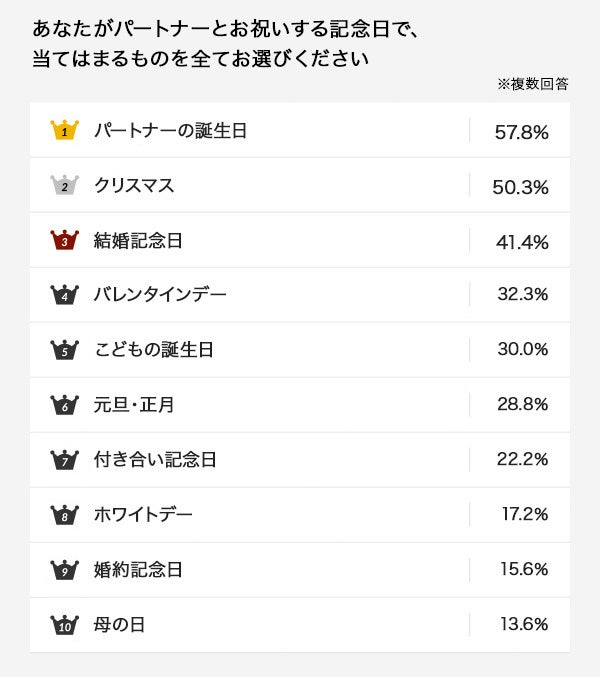Viewport: 600px width, 677px height.
Task: Select the rank 4 crown icon
Action: 64,295
